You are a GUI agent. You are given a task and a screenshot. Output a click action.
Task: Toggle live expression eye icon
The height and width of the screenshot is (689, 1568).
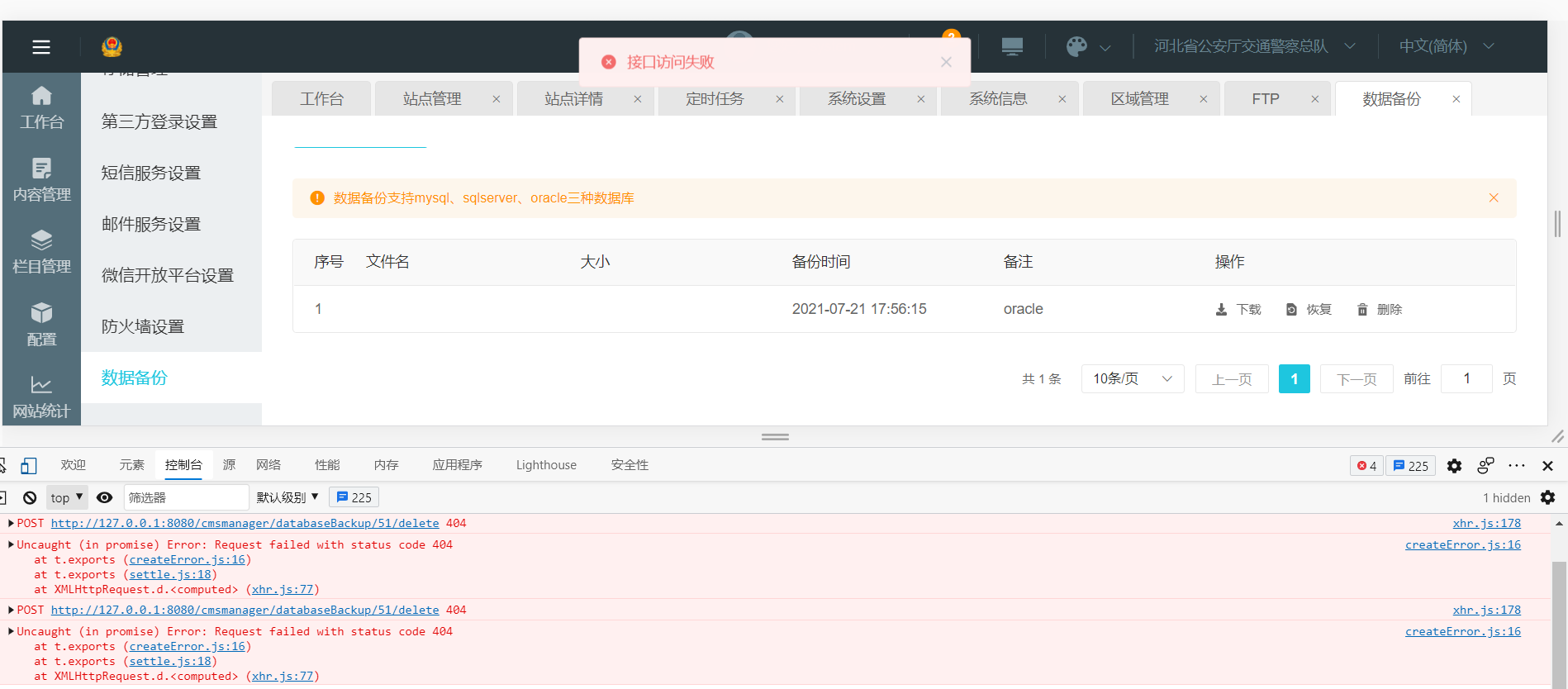[x=104, y=497]
